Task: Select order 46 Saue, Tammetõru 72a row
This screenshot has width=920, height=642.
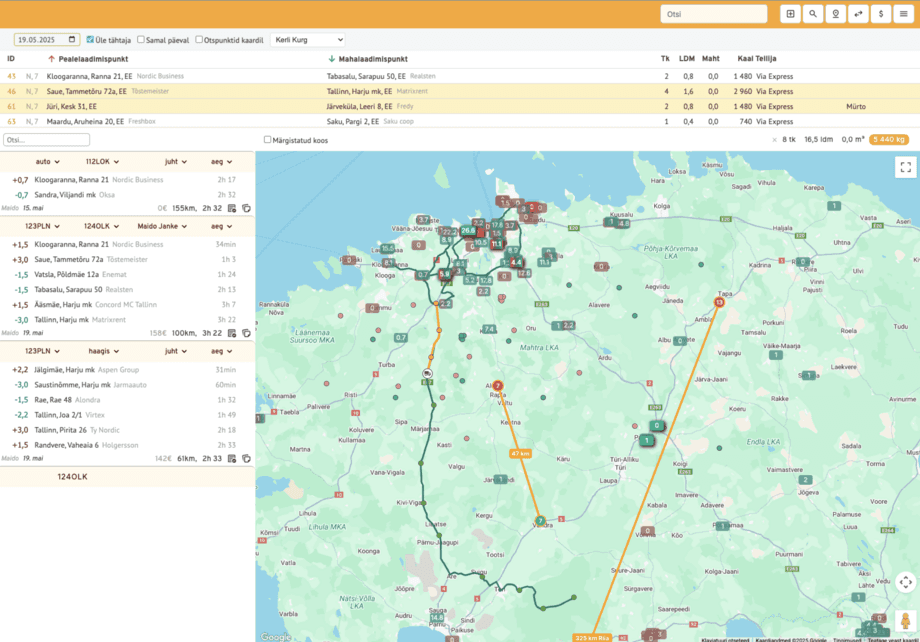Action: (x=460, y=92)
